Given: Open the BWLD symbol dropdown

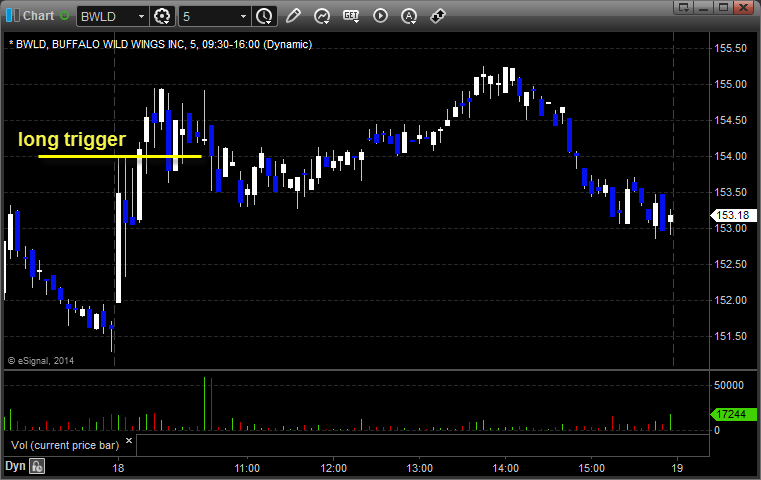Looking at the screenshot, I should (141, 17).
